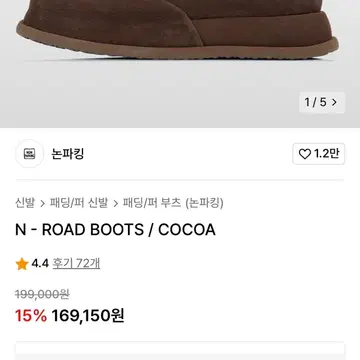Click the N - ROAD BOOTS / COCOA title
The width and height of the screenshot is (360, 360).
pyautogui.click(x=115, y=230)
